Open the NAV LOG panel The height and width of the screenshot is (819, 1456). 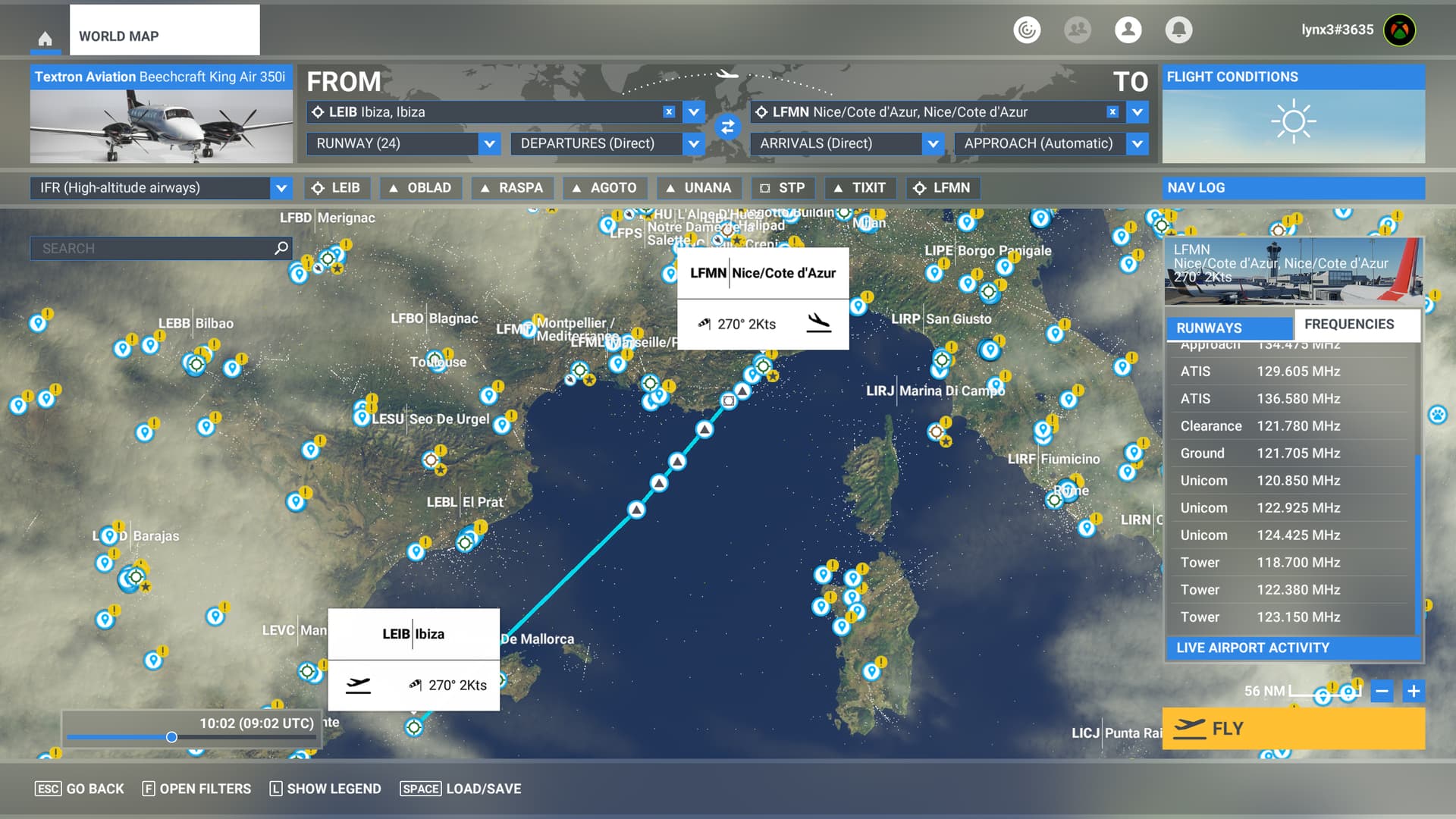point(1293,188)
